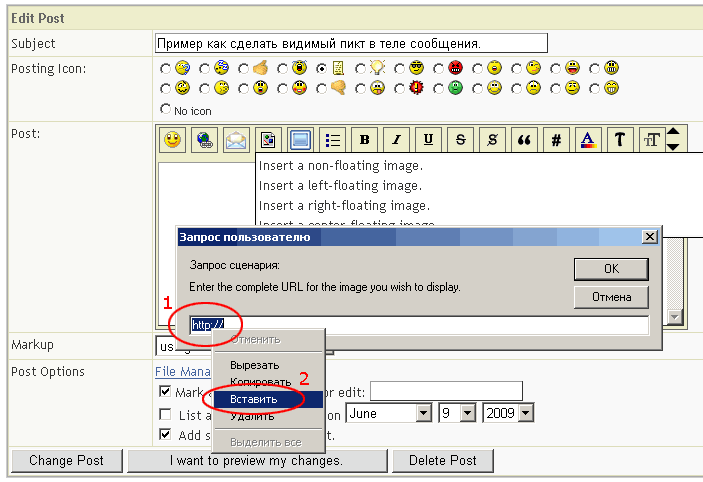Click the image URL input field
703x482 pixels.
[419, 325]
